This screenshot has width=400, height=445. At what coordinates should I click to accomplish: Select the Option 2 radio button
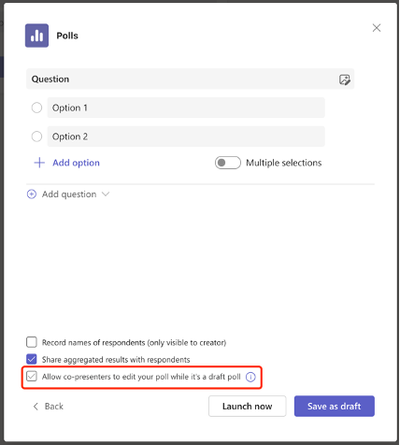37,136
